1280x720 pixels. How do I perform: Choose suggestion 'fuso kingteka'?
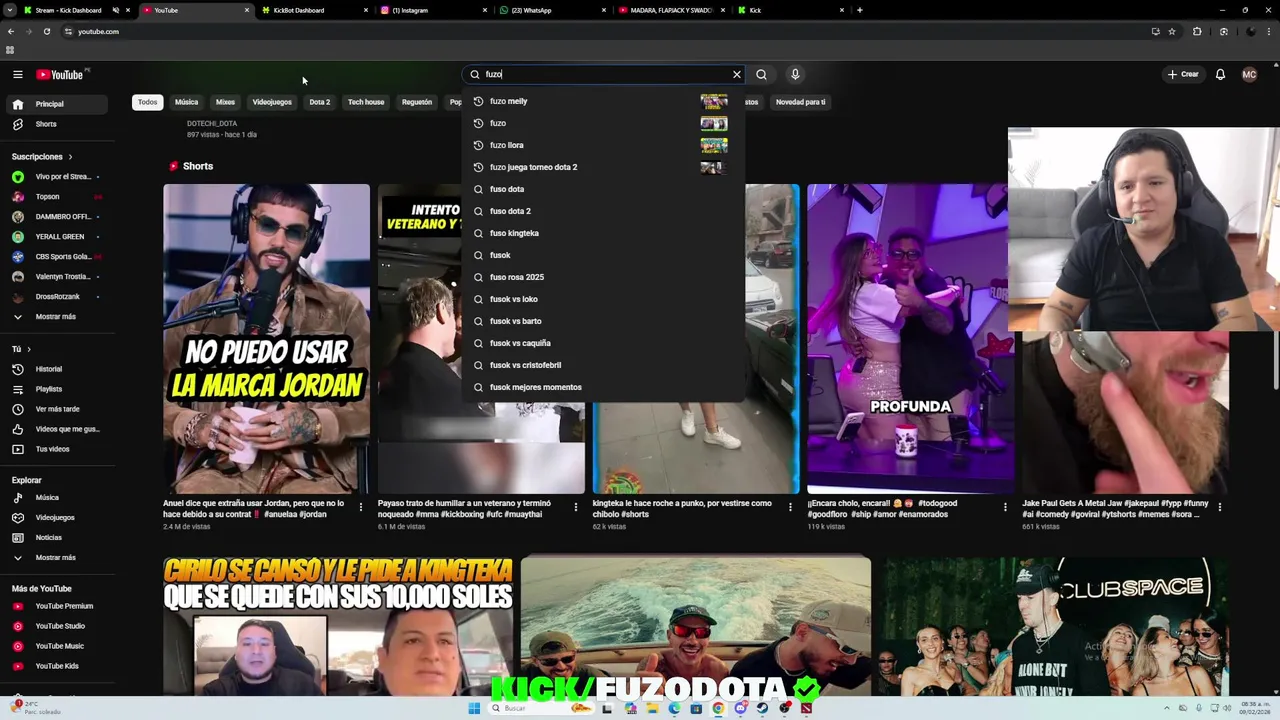click(603, 233)
